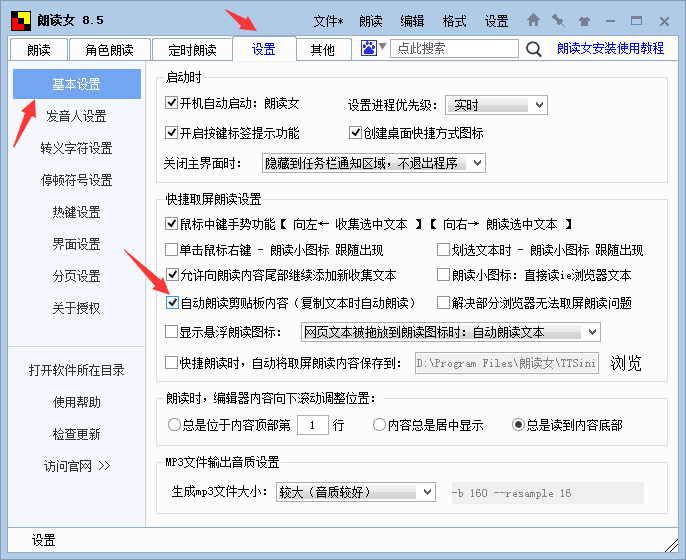Toggle 开机自动启动 checkbox
The height and width of the screenshot is (560, 686).
click(171, 103)
